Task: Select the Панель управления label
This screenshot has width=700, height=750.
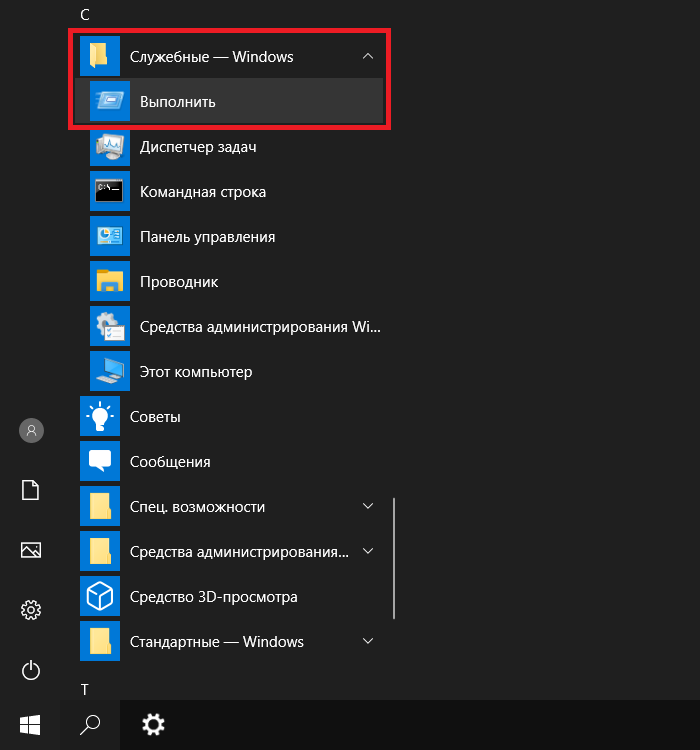Action: (x=207, y=237)
